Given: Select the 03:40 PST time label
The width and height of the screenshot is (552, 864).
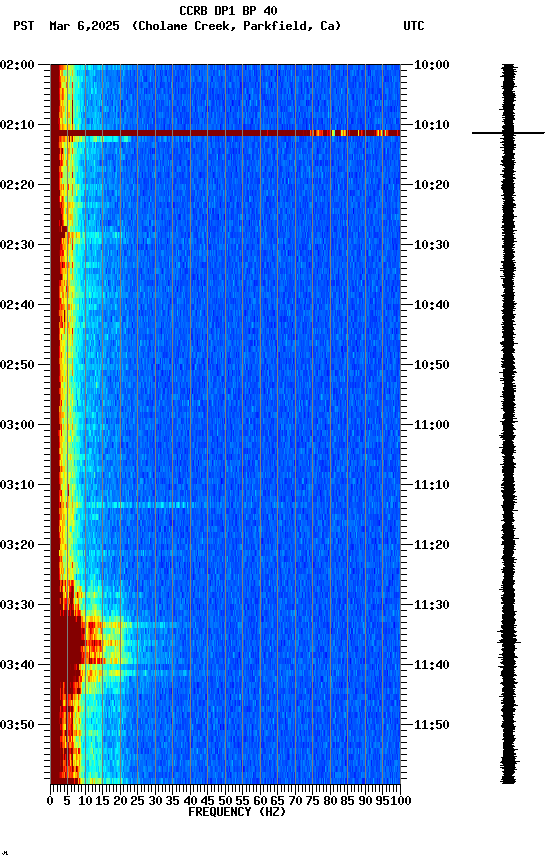Looking at the screenshot, I should coord(17,666).
